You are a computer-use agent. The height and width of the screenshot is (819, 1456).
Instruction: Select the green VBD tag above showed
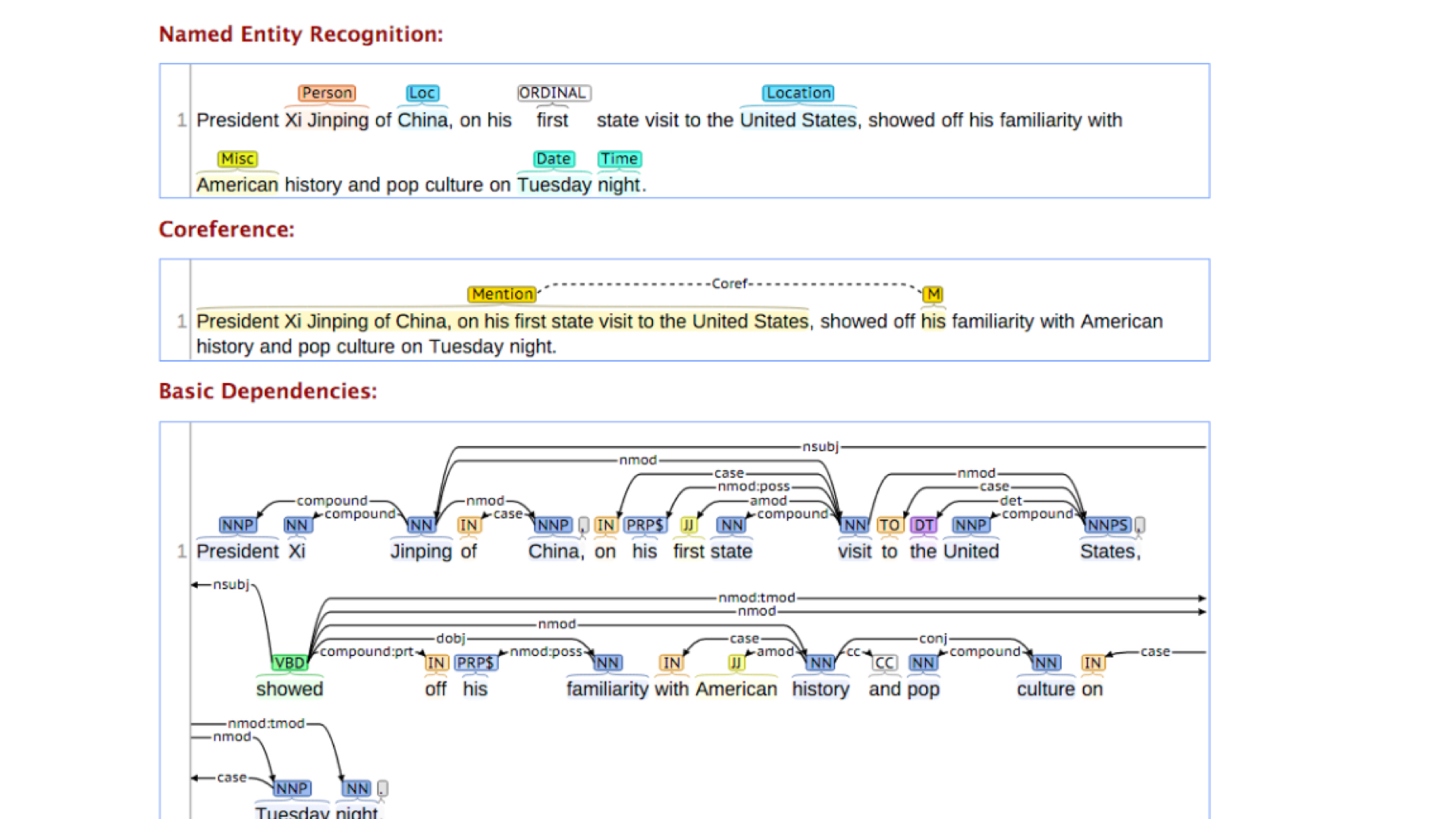point(290,664)
